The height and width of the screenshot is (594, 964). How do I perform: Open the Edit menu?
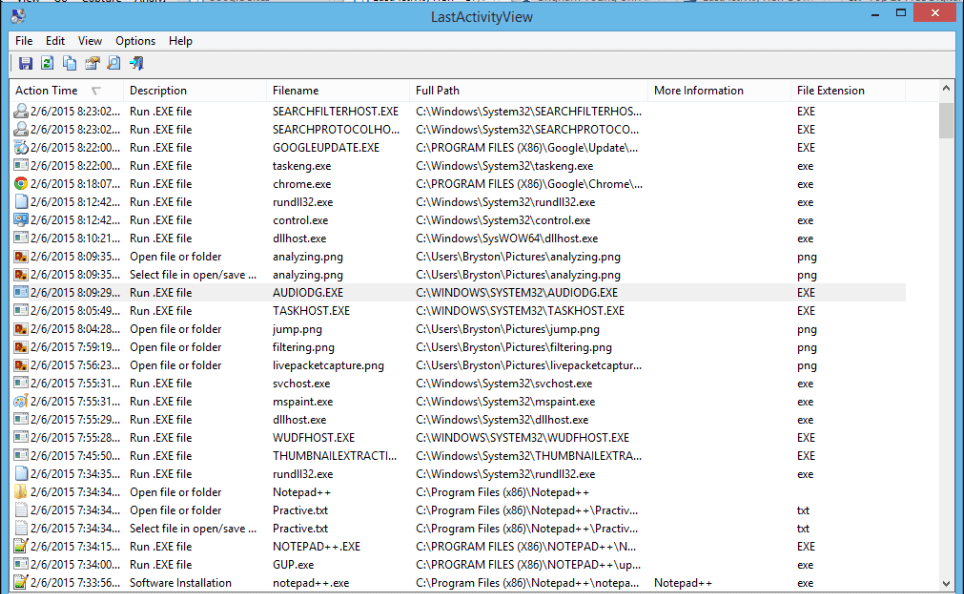point(55,41)
